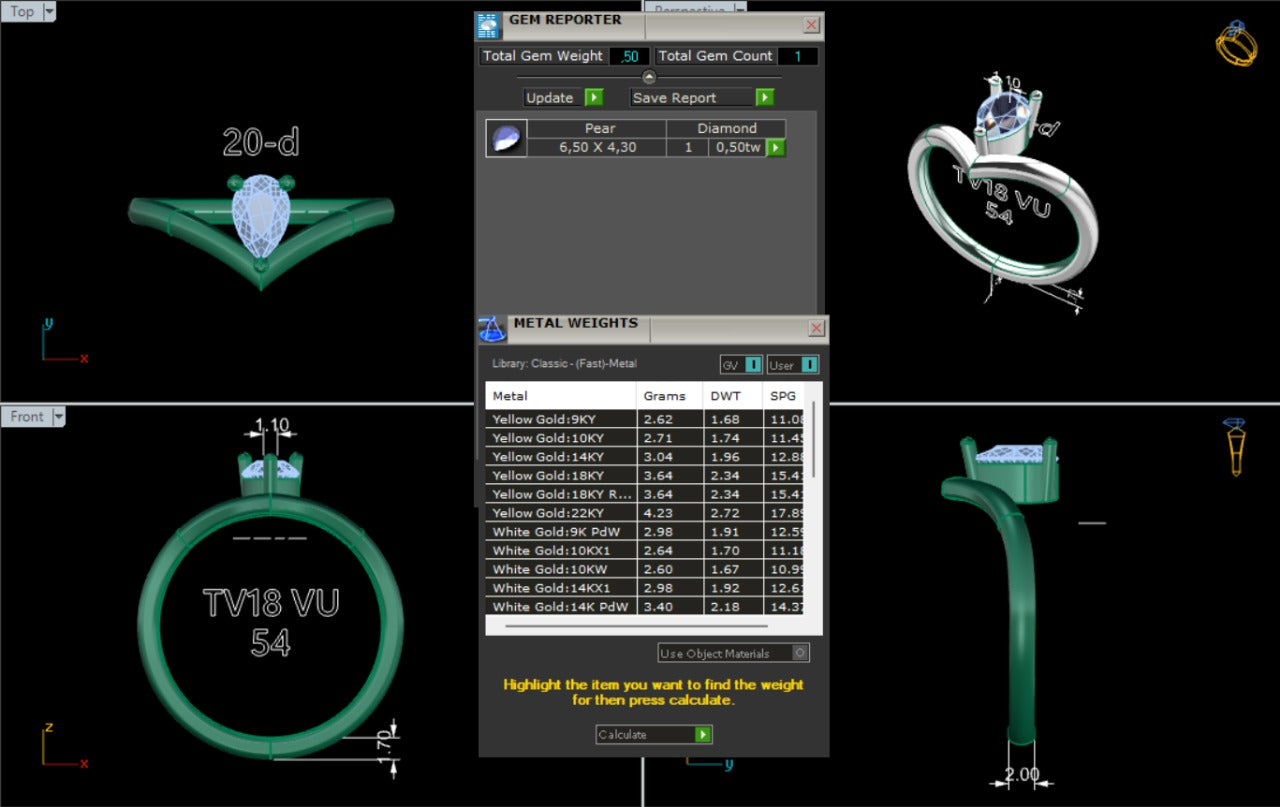
Task: Click the horizontal scrollbar under metal list
Action: pyautogui.click(x=636, y=626)
